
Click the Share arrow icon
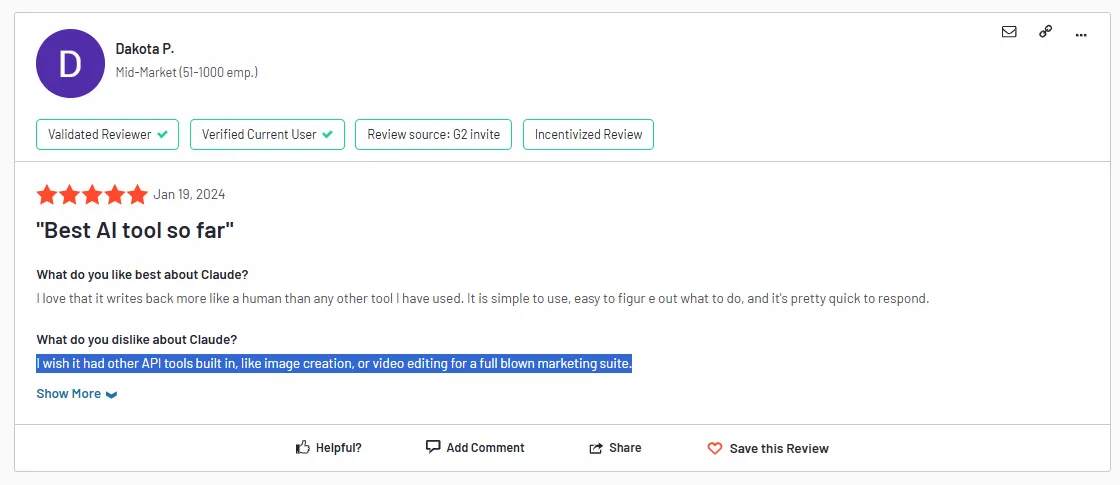click(x=596, y=448)
